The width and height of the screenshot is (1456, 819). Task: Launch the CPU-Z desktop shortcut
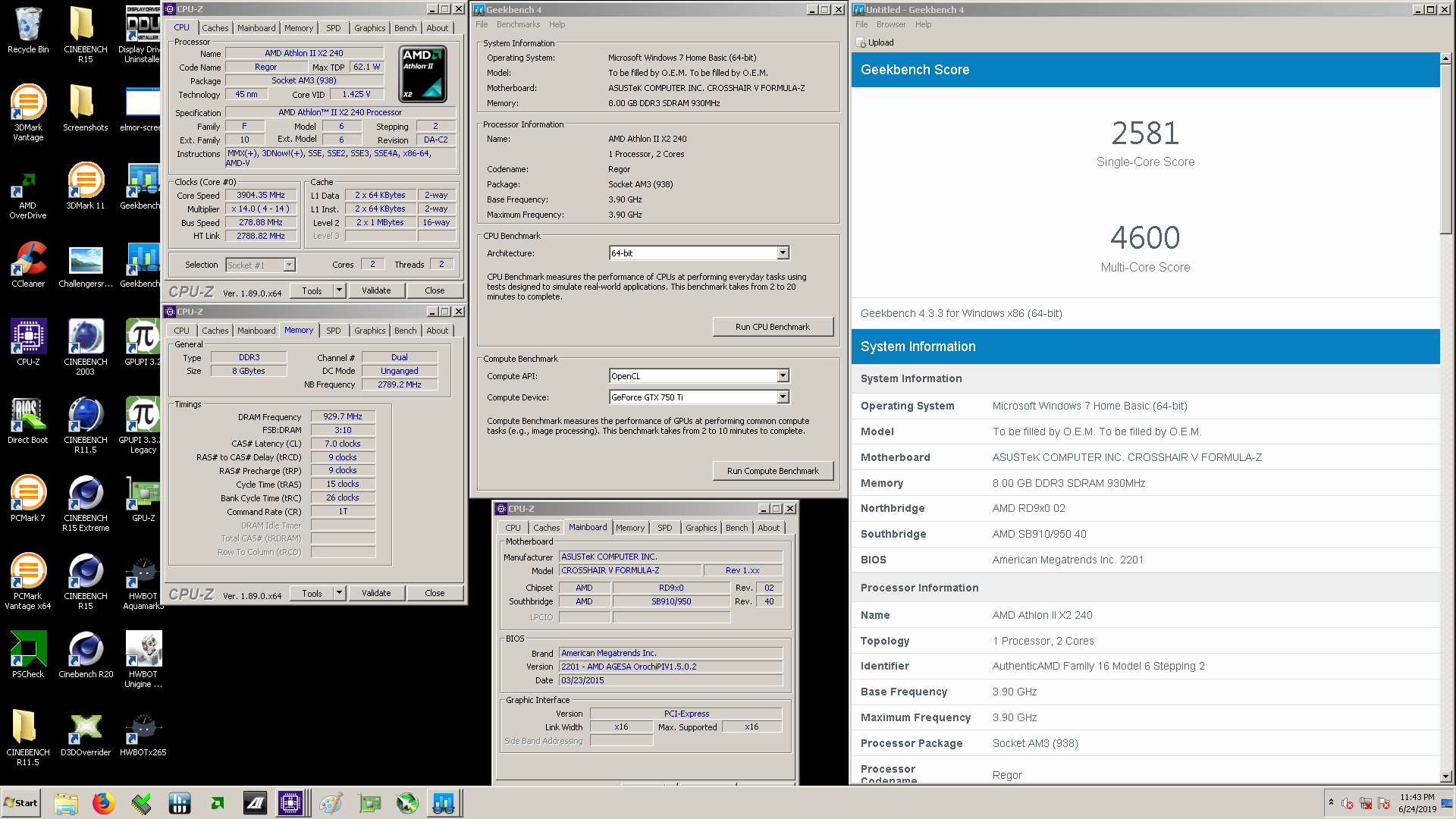pos(28,342)
